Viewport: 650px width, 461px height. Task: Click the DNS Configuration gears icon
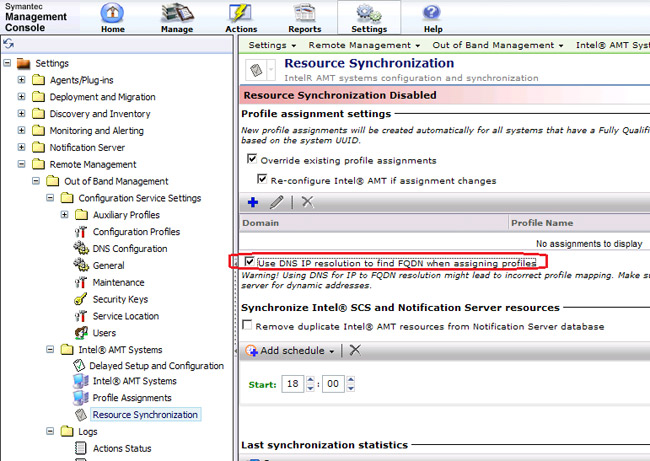81,248
